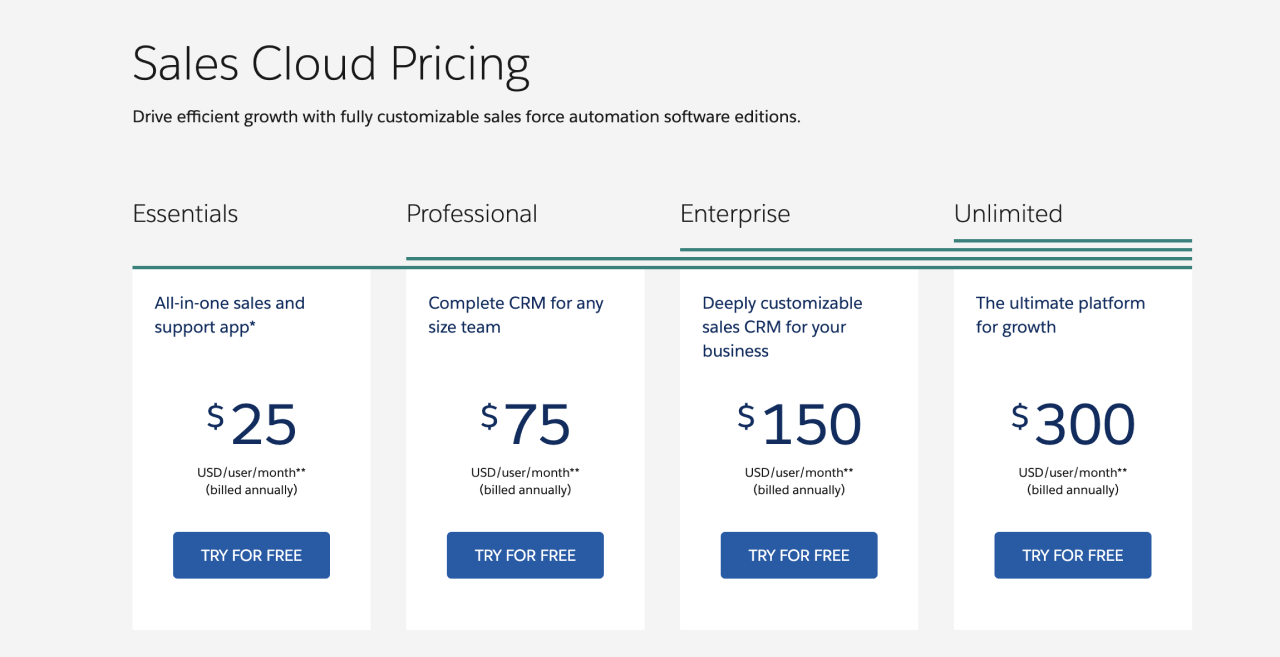Screen dimensions: 1280x657
Task: Click Complete CRM for any size team text
Action: (x=516, y=314)
